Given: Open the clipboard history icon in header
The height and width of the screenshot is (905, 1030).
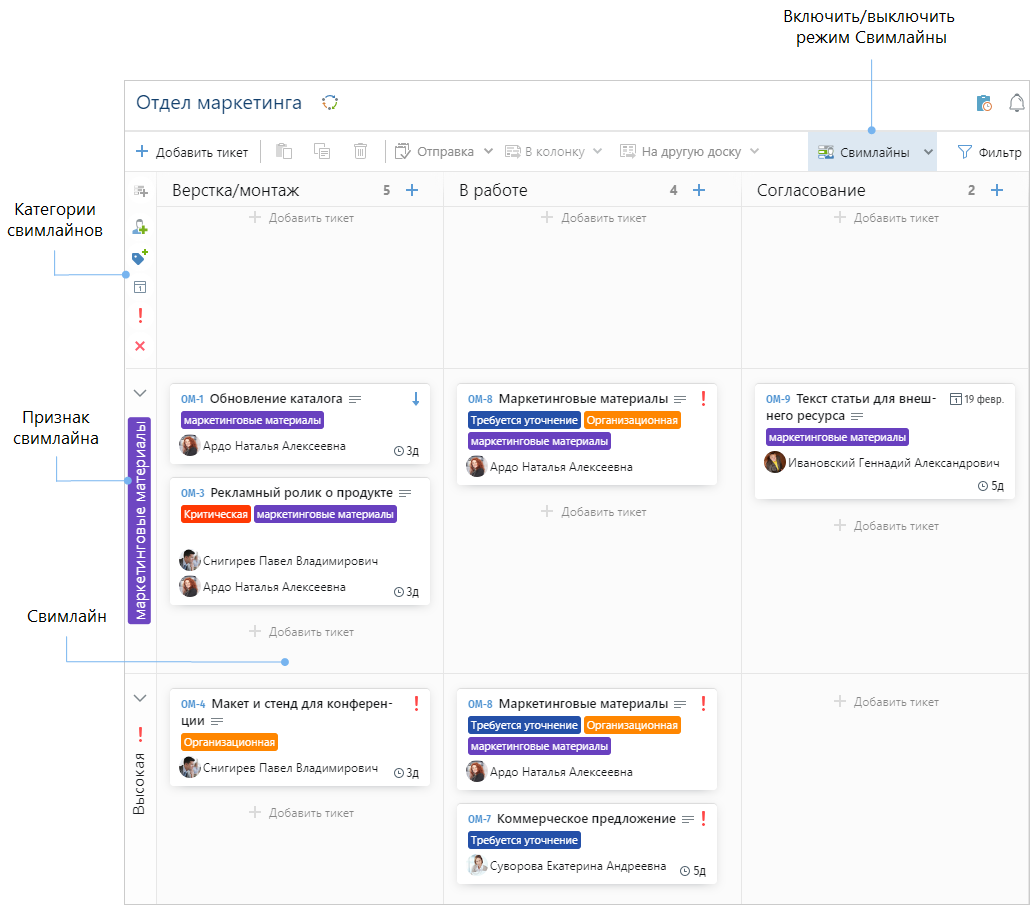Looking at the screenshot, I should coord(984,103).
